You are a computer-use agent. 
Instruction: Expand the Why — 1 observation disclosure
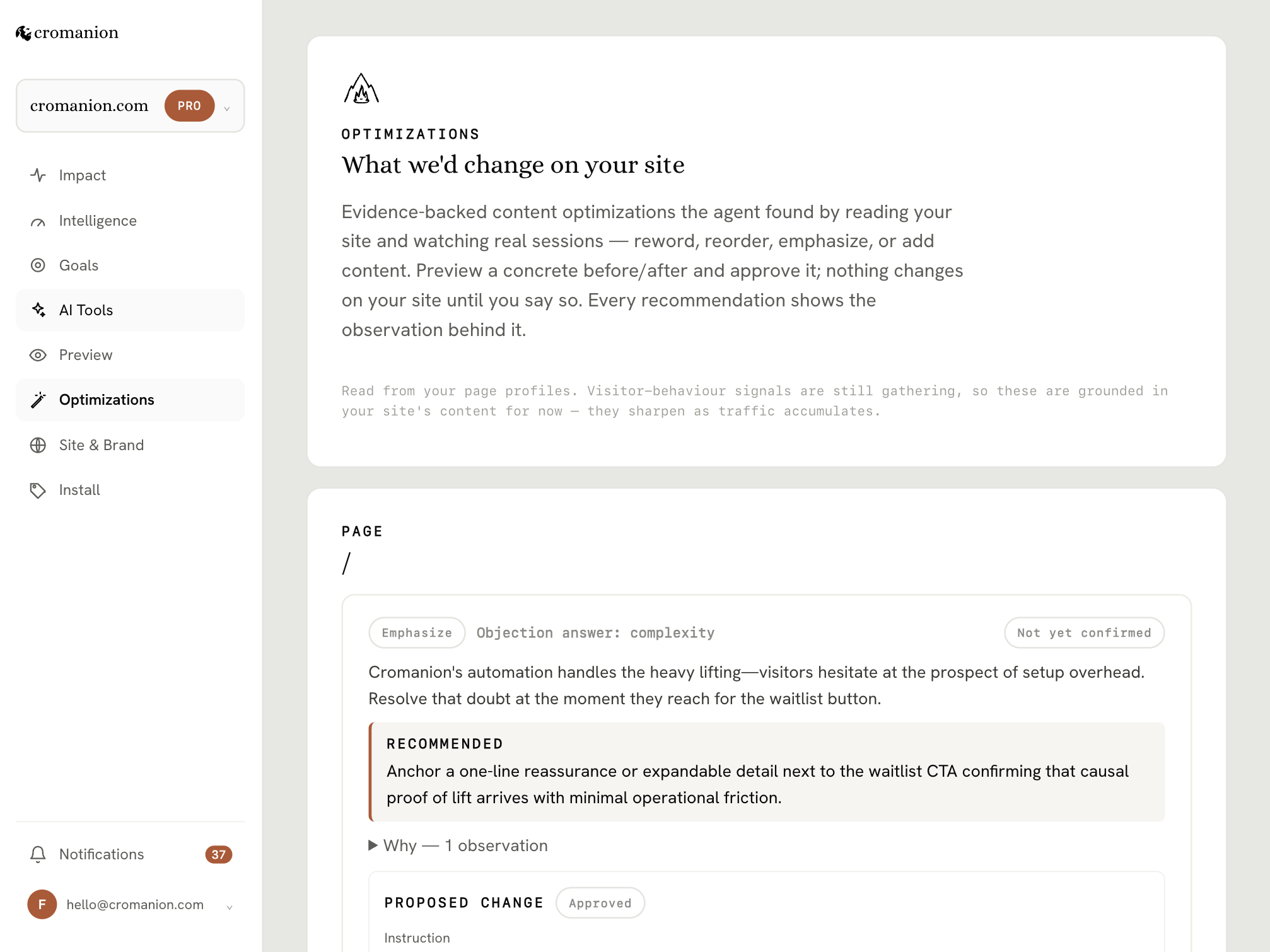click(x=458, y=845)
